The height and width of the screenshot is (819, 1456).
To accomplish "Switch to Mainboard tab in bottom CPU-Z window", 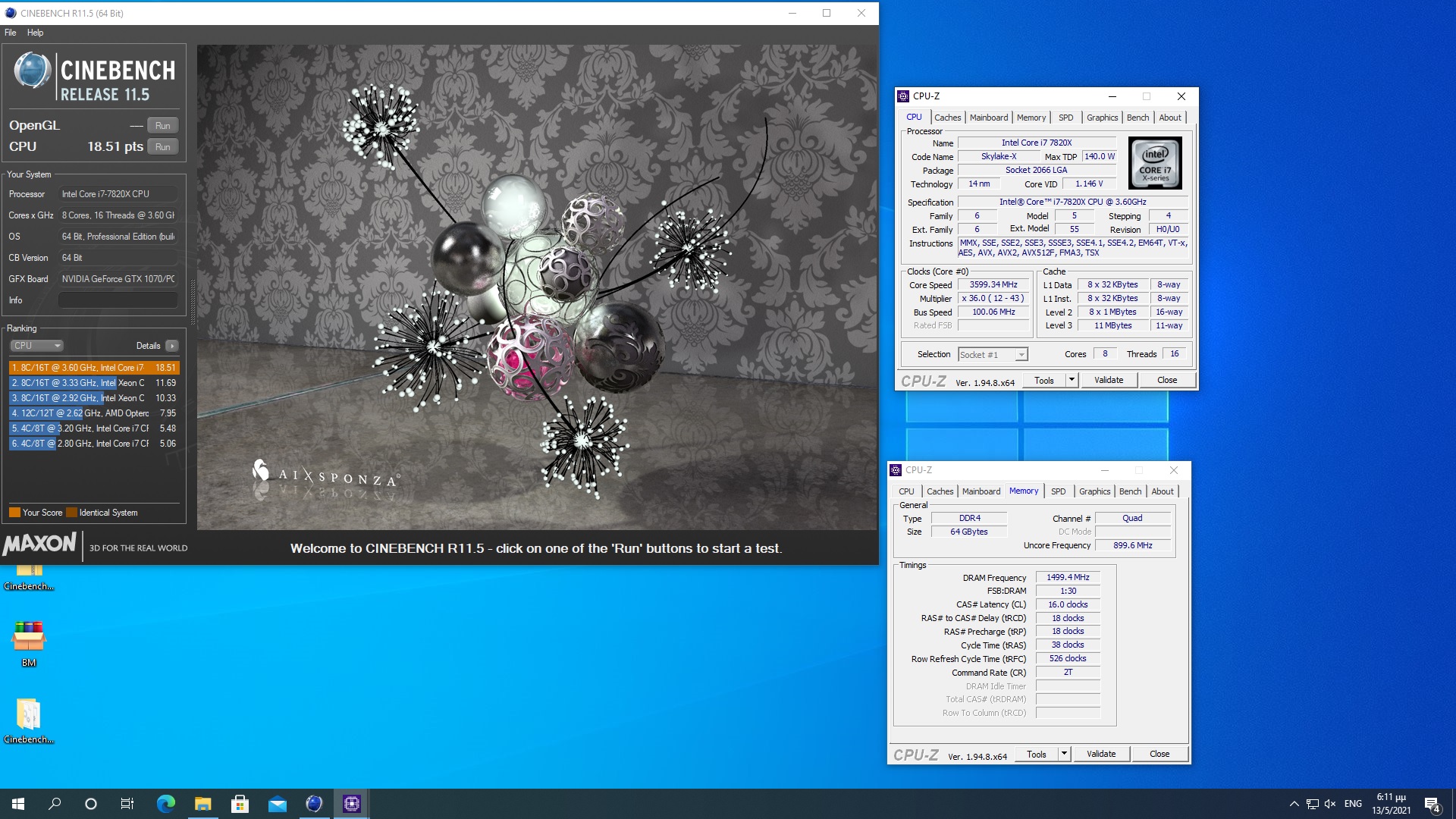I will pos(981,491).
